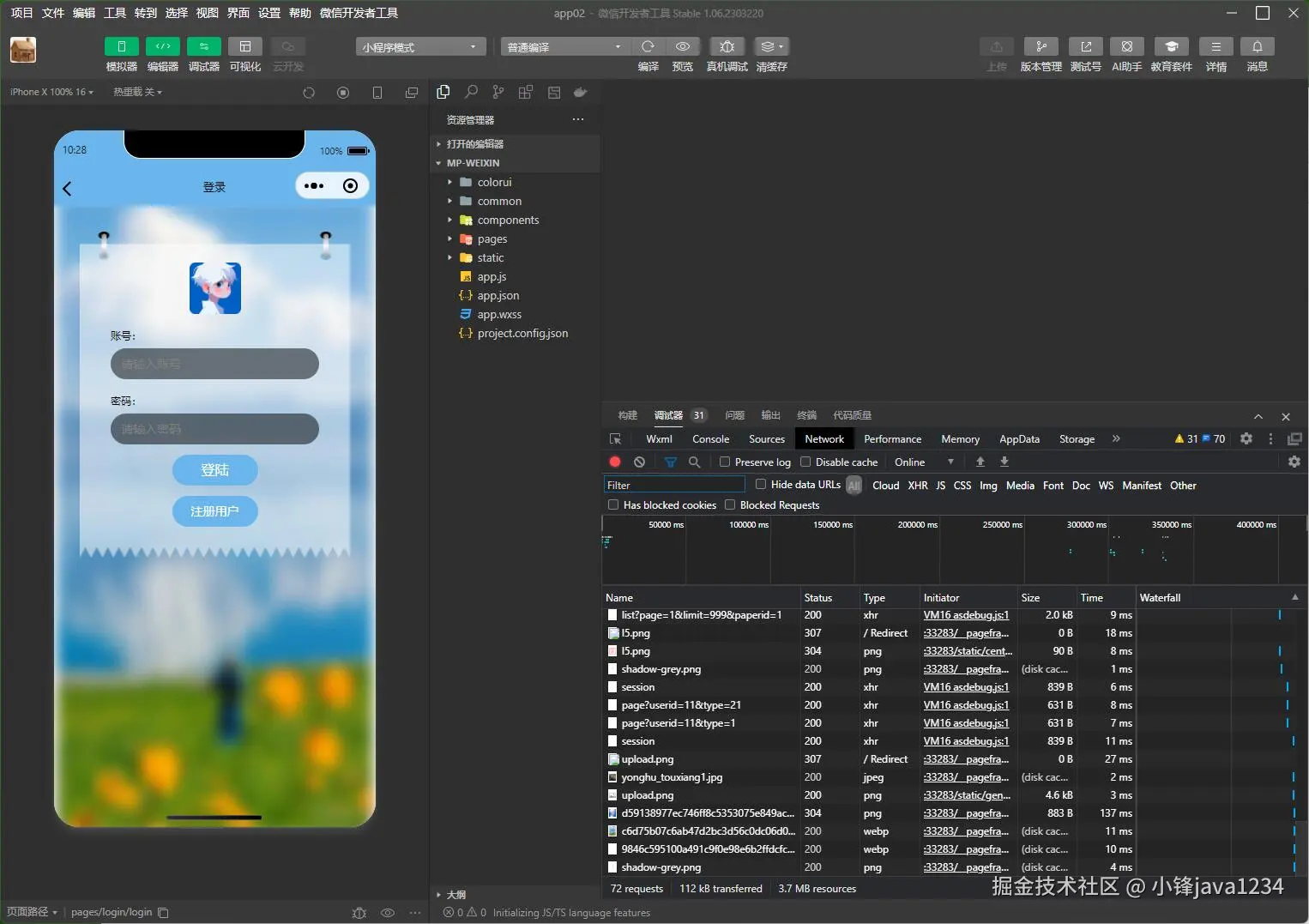Click the 密码 password input field

pyautogui.click(x=214, y=429)
